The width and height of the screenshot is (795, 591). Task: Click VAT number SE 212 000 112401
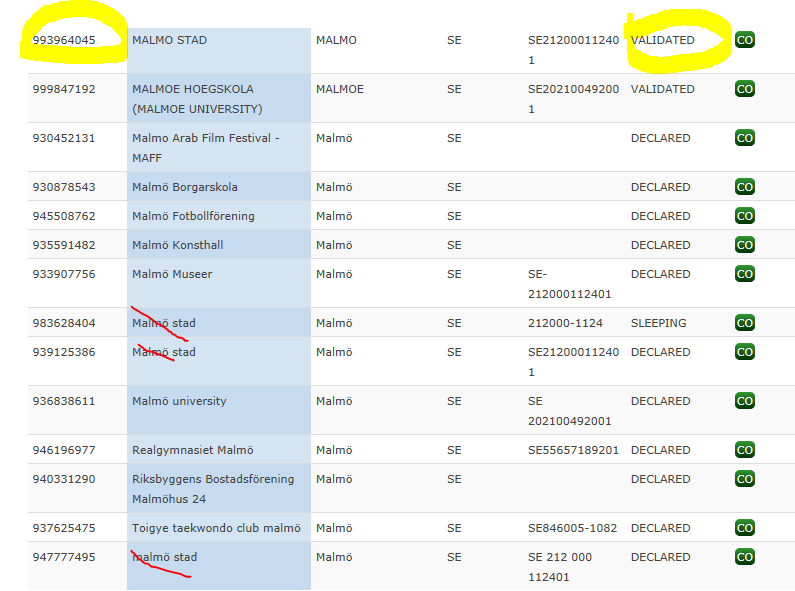click(x=560, y=567)
